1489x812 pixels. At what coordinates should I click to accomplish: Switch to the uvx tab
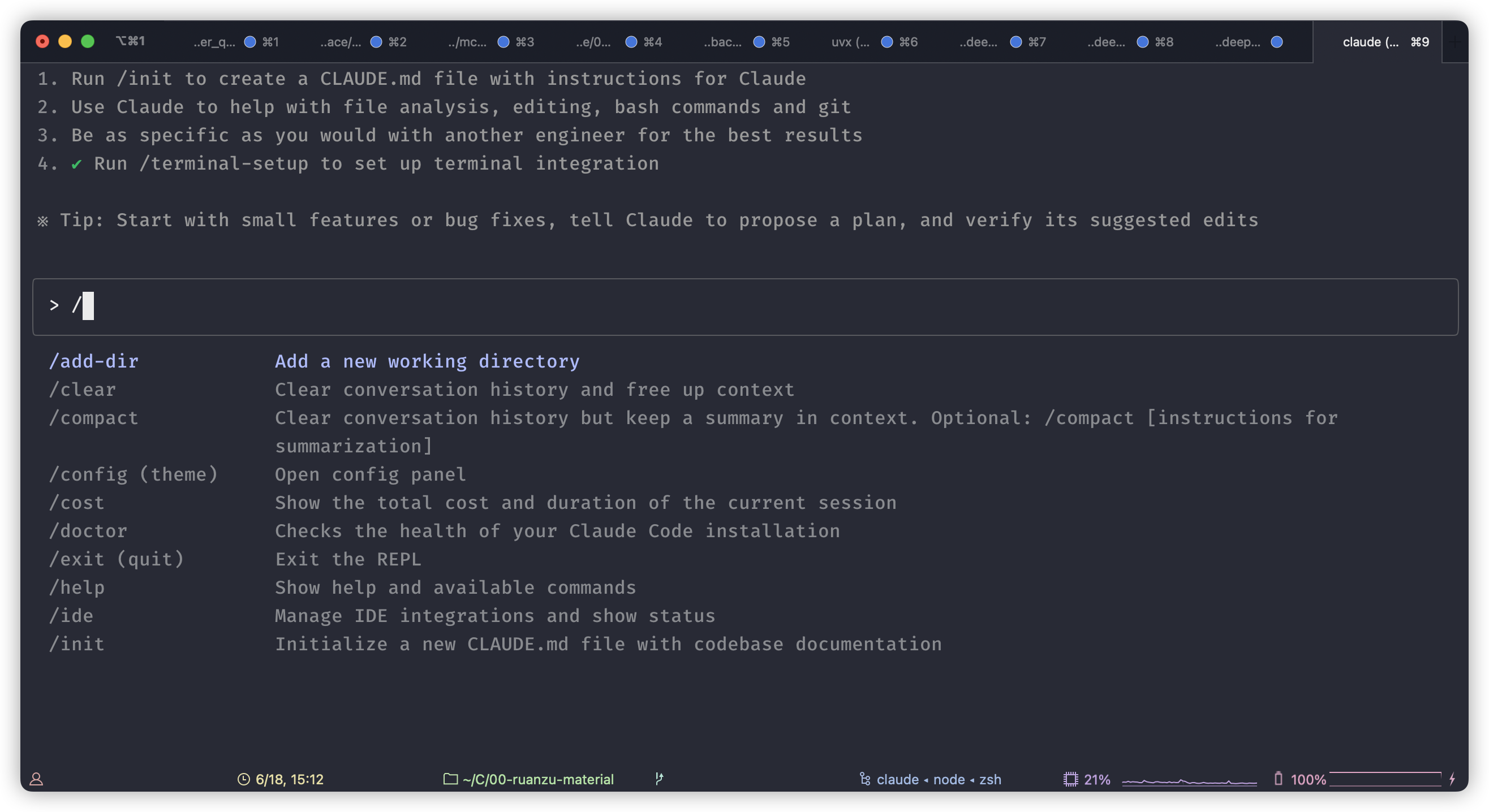click(850, 42)
